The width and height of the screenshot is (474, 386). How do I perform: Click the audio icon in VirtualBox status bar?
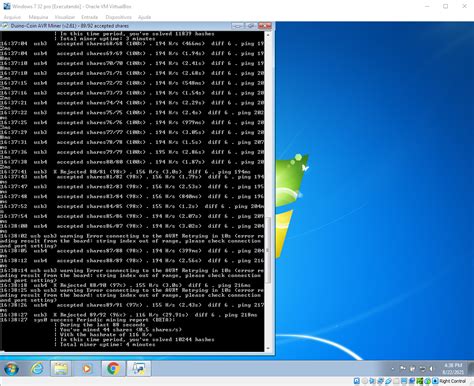tap(372, 381)
